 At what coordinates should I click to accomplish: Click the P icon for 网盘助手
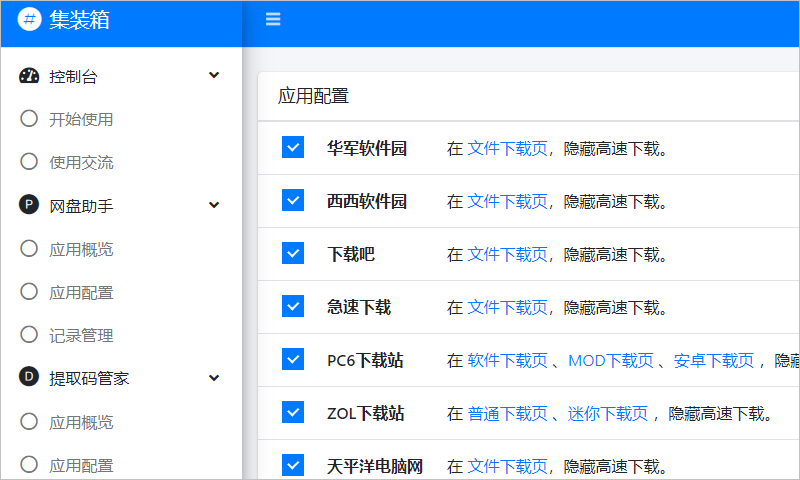[x=29, y=205]
